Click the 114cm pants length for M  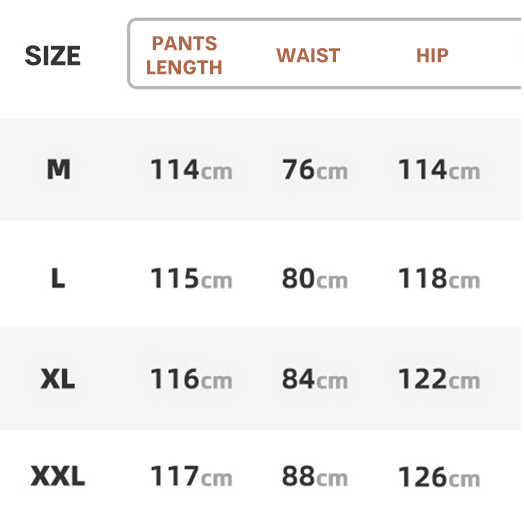click(191, 169)
